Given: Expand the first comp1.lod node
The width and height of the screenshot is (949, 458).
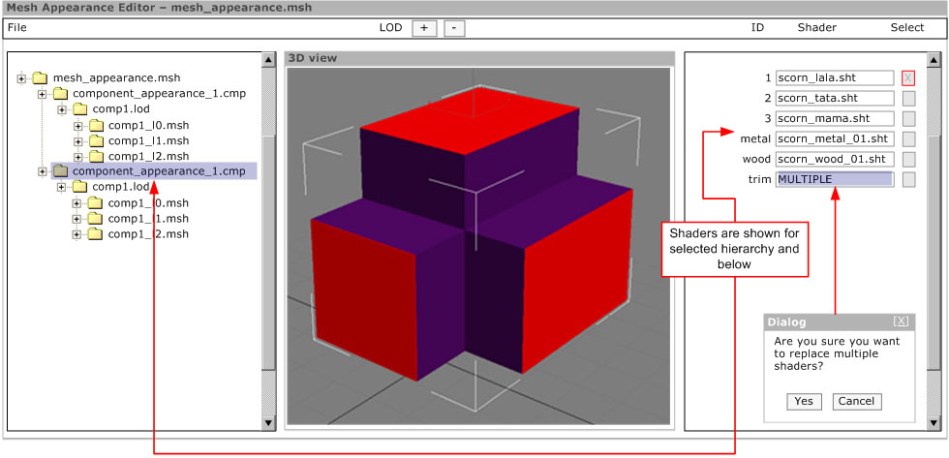Looking at the screenshot, I should 62,109.
